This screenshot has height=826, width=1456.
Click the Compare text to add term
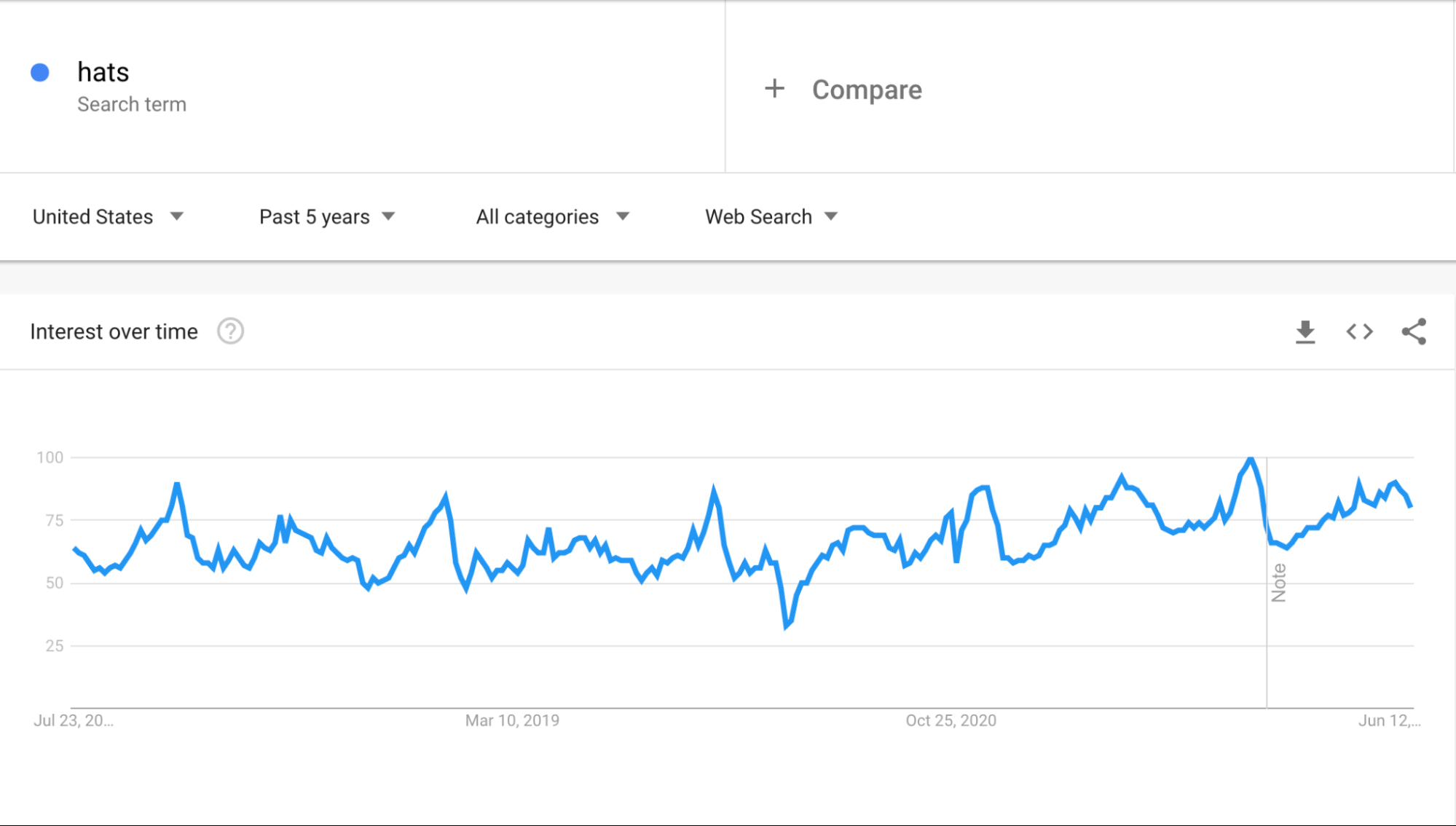pos(867,90)
